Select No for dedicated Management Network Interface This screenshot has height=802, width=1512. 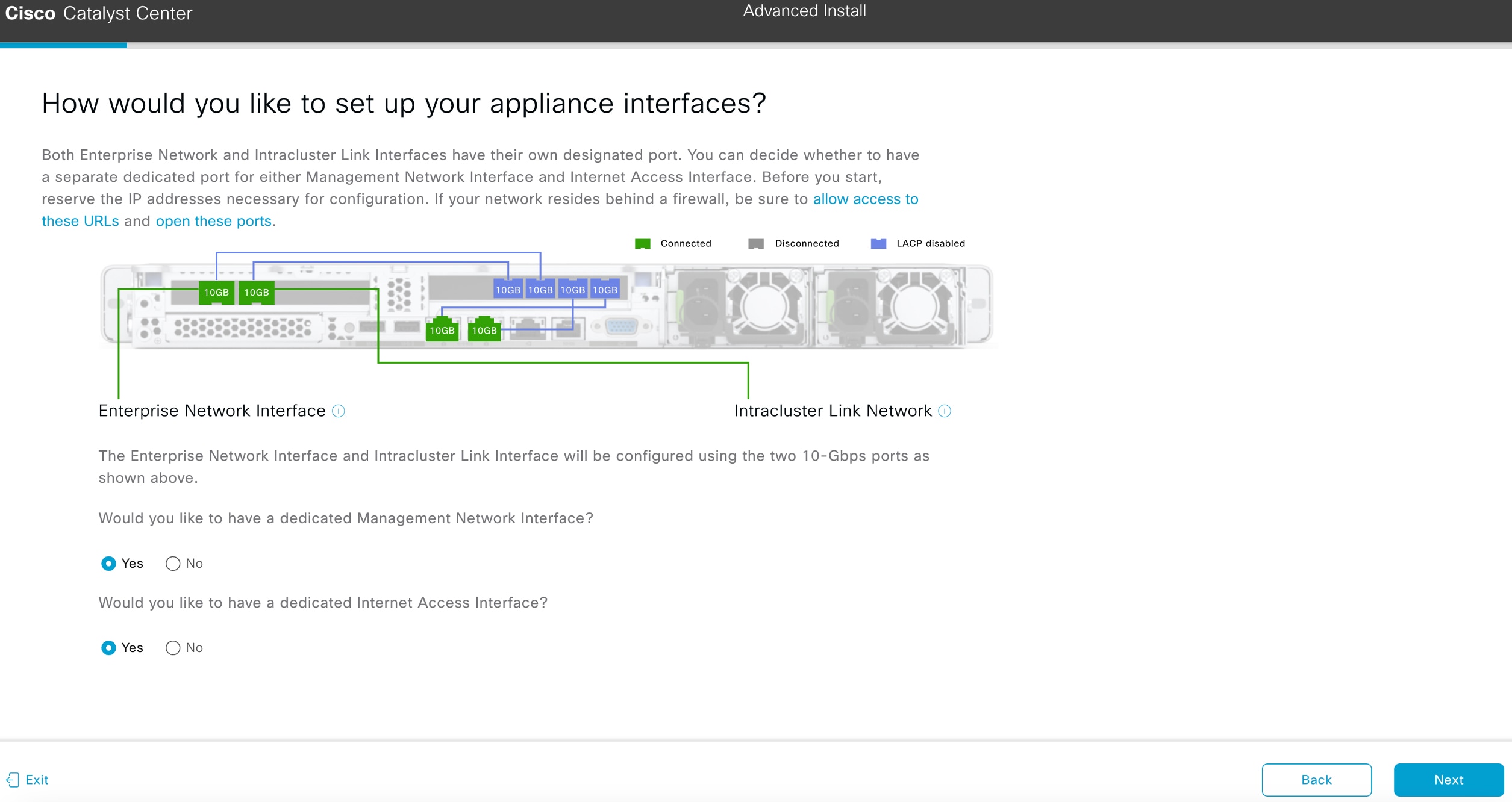(x=173, y=563)
